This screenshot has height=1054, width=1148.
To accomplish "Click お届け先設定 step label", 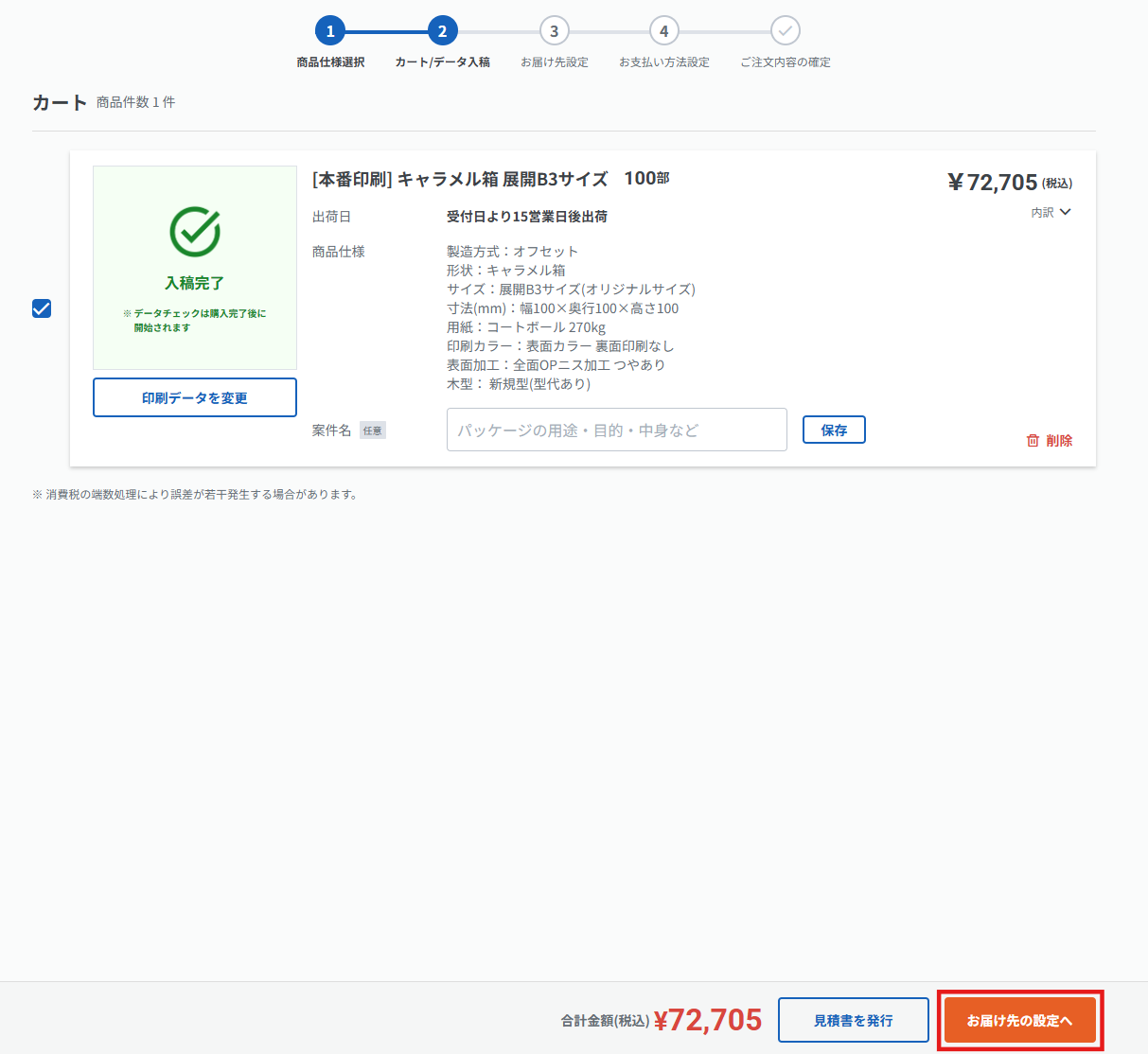I will coord(554,62).
